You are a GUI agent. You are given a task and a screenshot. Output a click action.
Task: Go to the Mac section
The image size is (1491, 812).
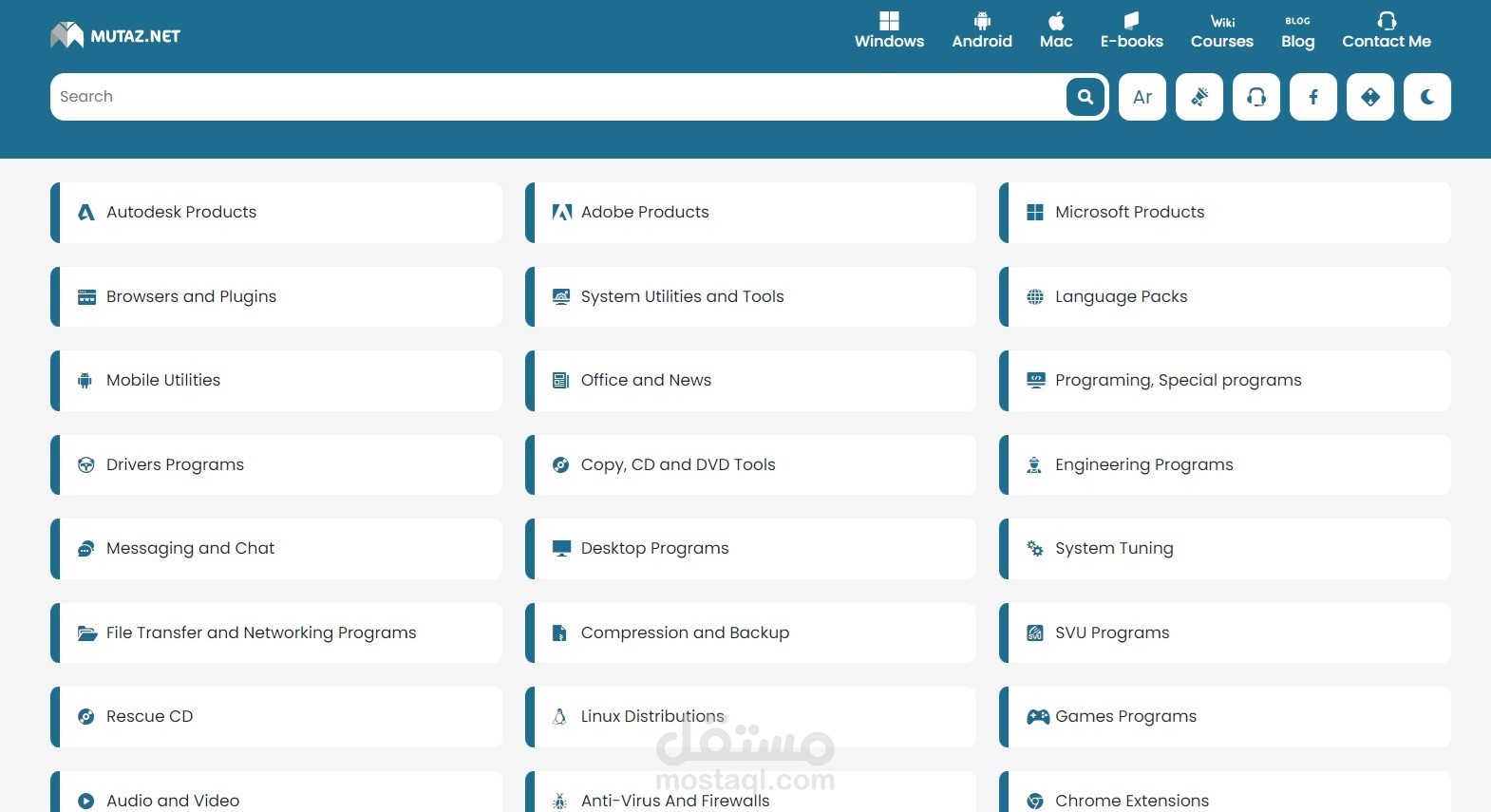pyautogui.click(x=1056, y=30)
